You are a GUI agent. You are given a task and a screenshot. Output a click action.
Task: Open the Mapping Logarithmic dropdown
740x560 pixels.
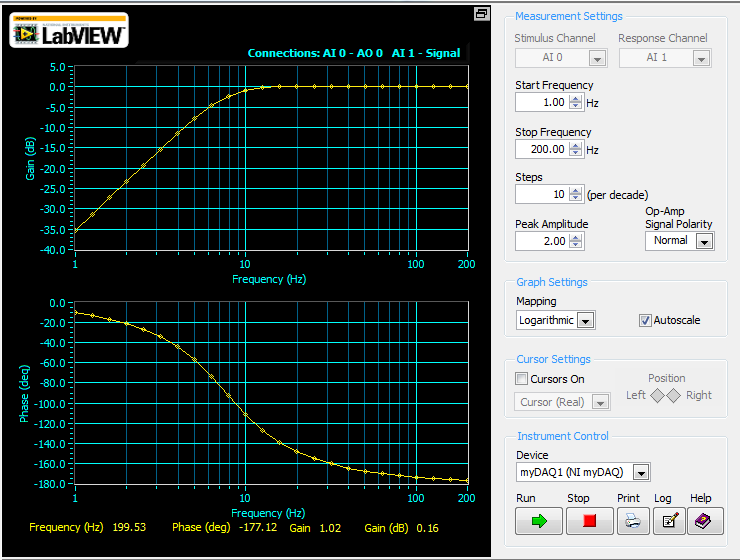[x=585, y=320]
